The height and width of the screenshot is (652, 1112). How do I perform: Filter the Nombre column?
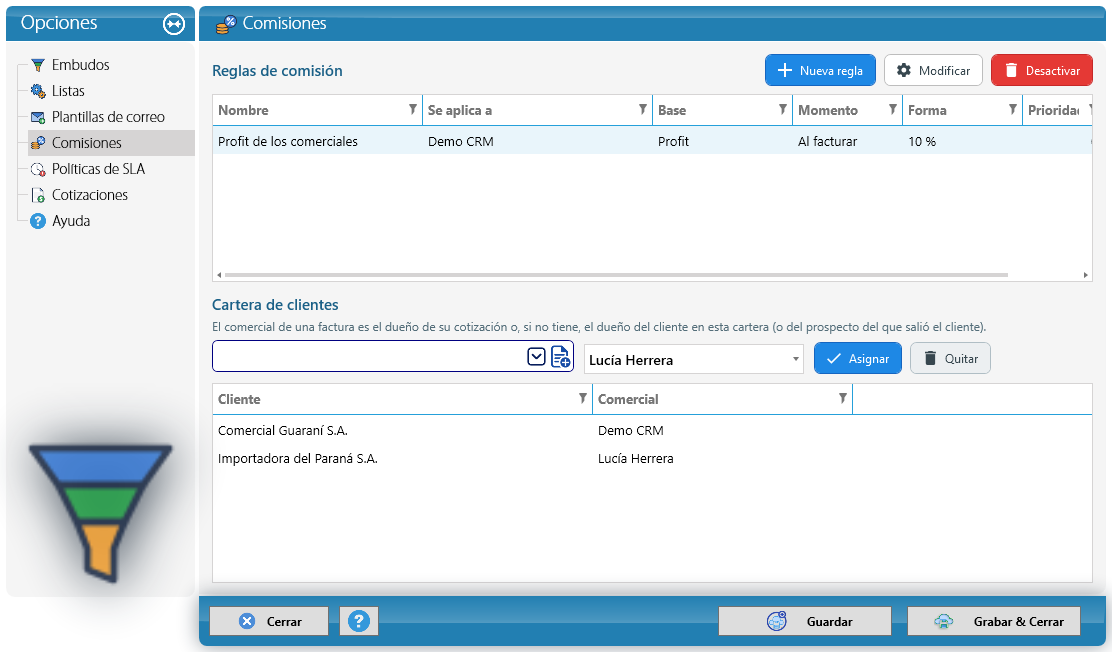[x=413, y=109]
